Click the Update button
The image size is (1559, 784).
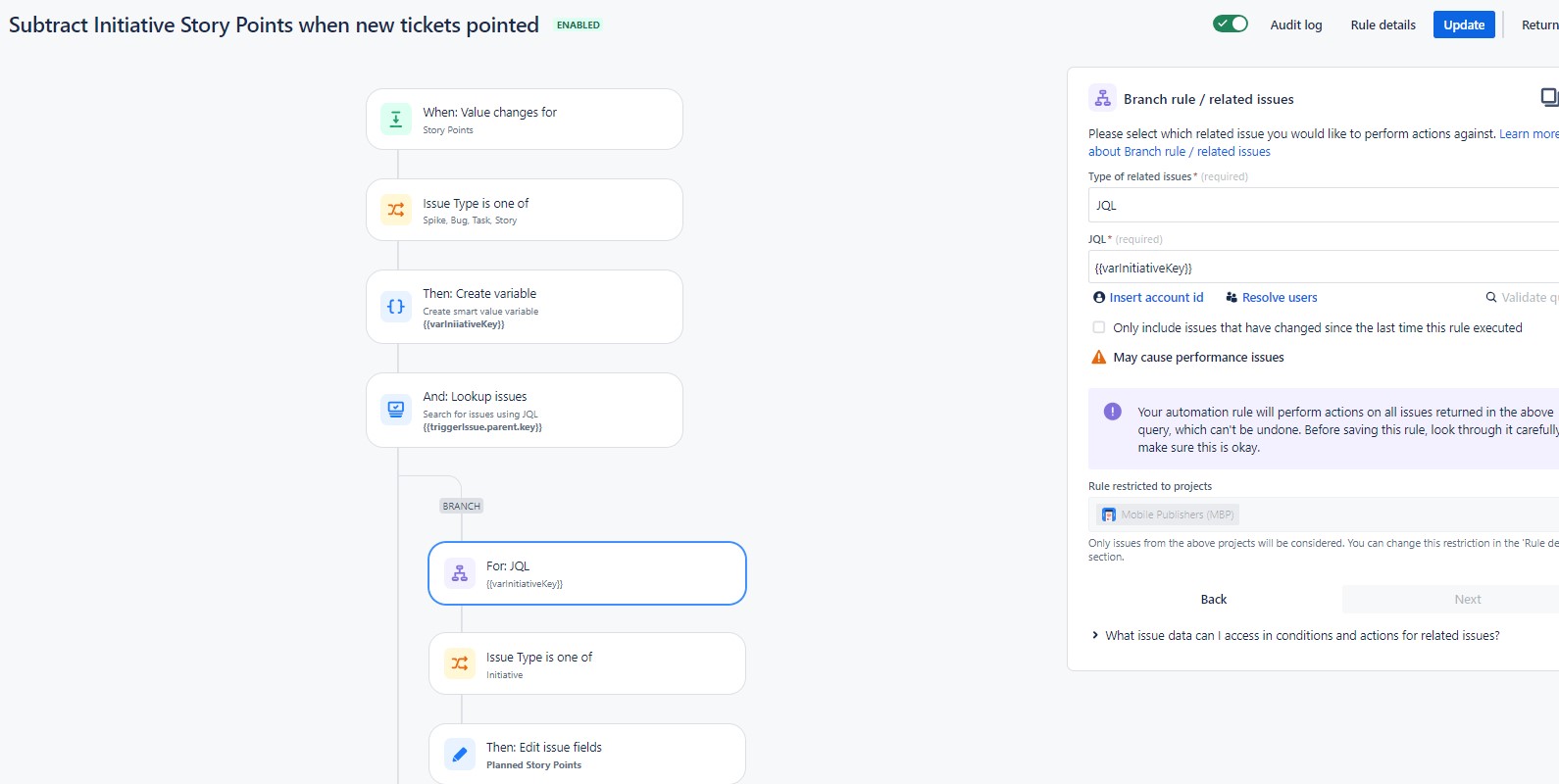[1463, 24]
